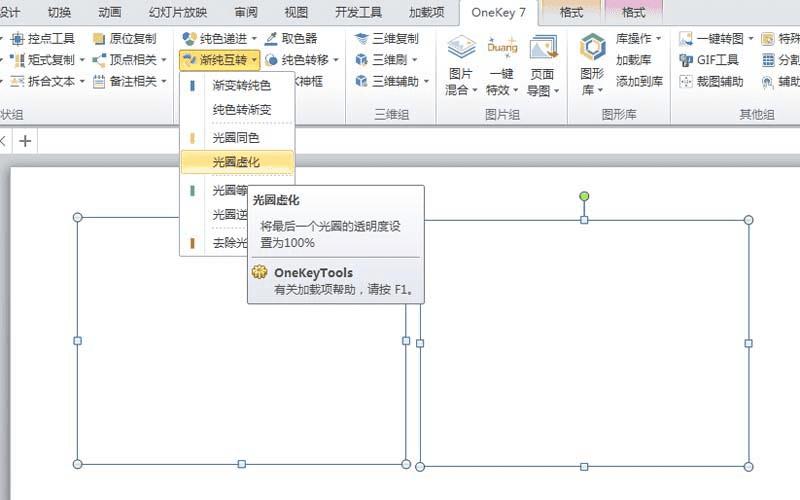Click the GIF工具 icon

(x=686, y=60)
